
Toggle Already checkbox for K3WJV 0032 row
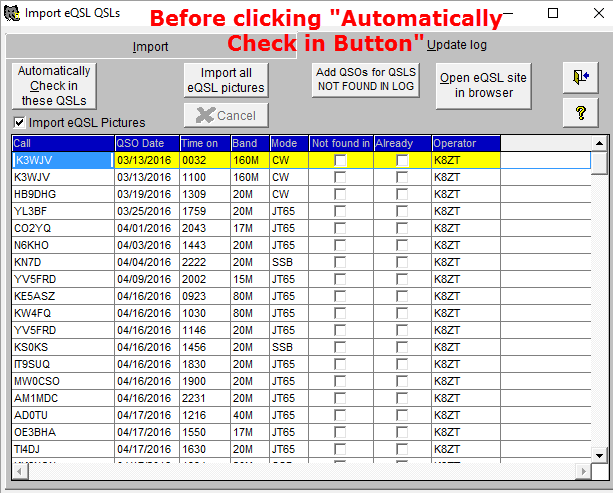tap(402, 160)
